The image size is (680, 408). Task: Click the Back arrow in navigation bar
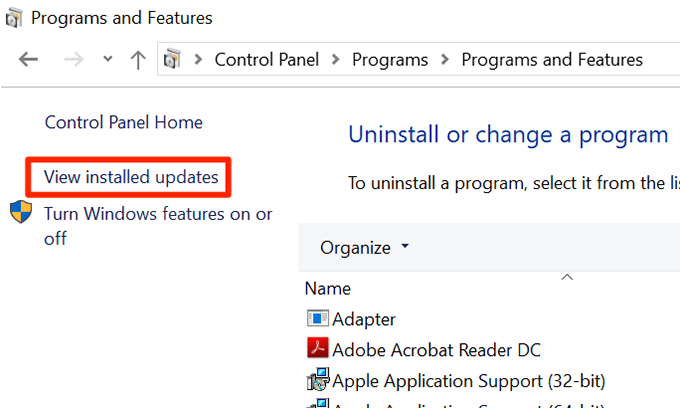[28, 59]
